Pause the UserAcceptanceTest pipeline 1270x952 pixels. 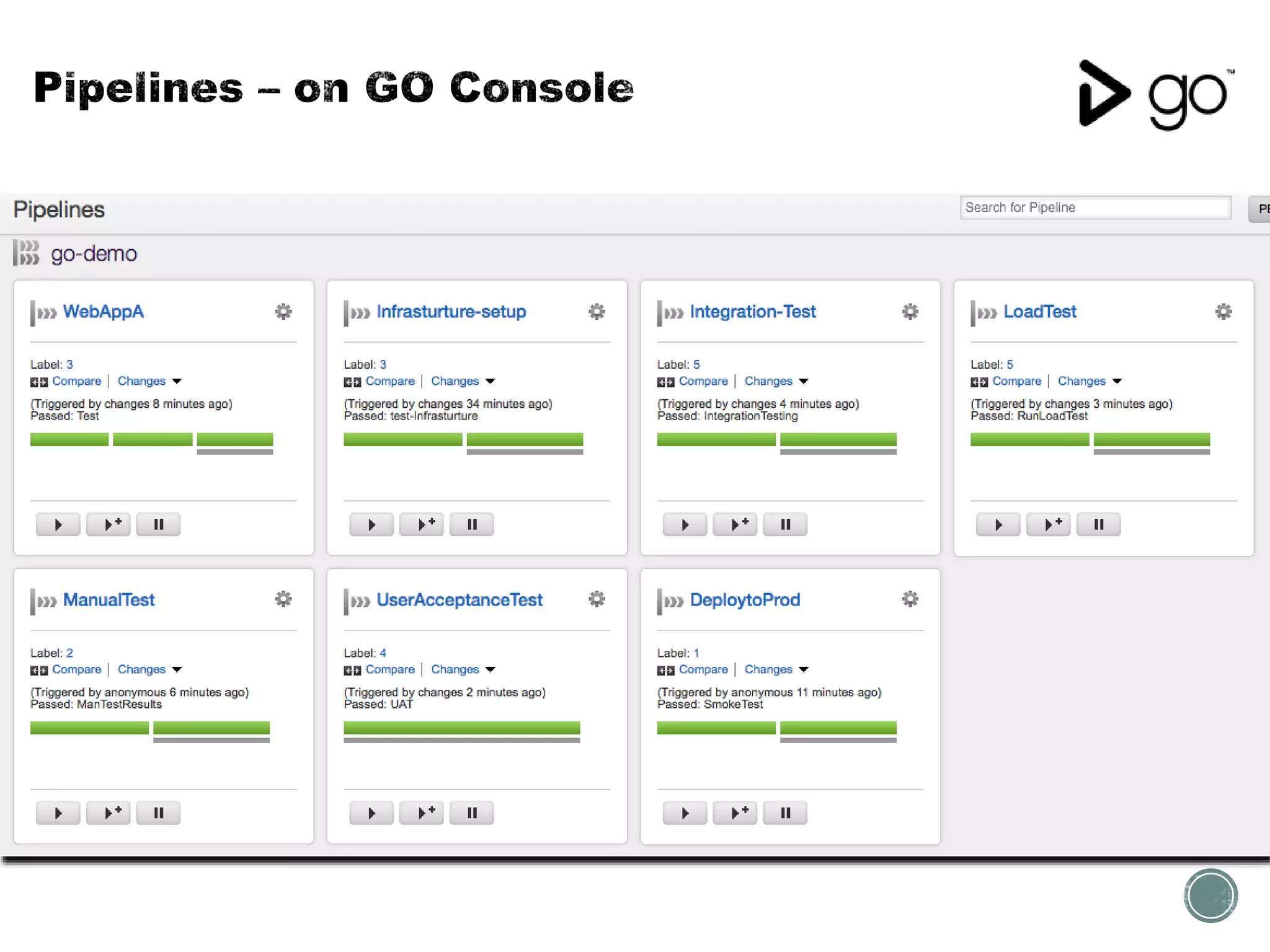pos(471,813)
